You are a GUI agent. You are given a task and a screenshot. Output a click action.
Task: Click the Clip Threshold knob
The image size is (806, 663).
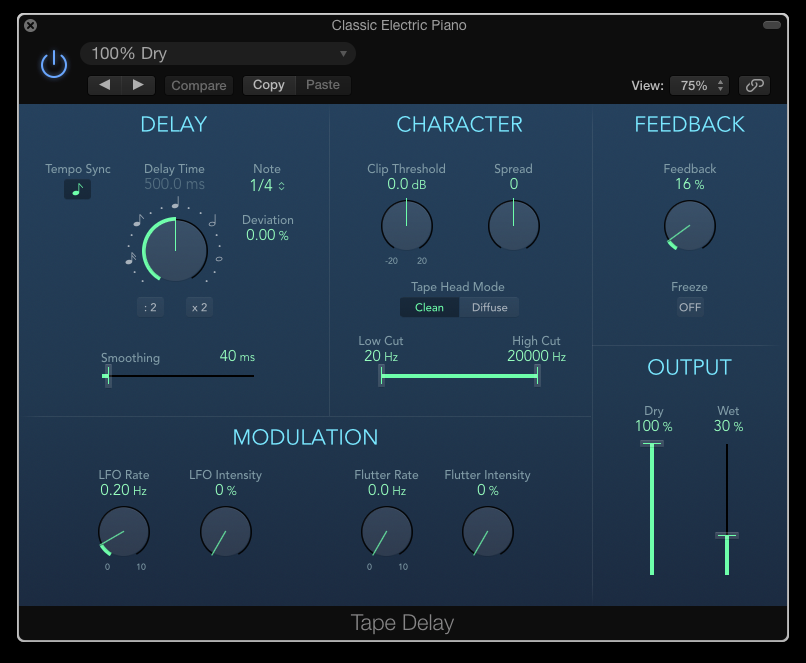pyautogui.click(x=407, y=225)
